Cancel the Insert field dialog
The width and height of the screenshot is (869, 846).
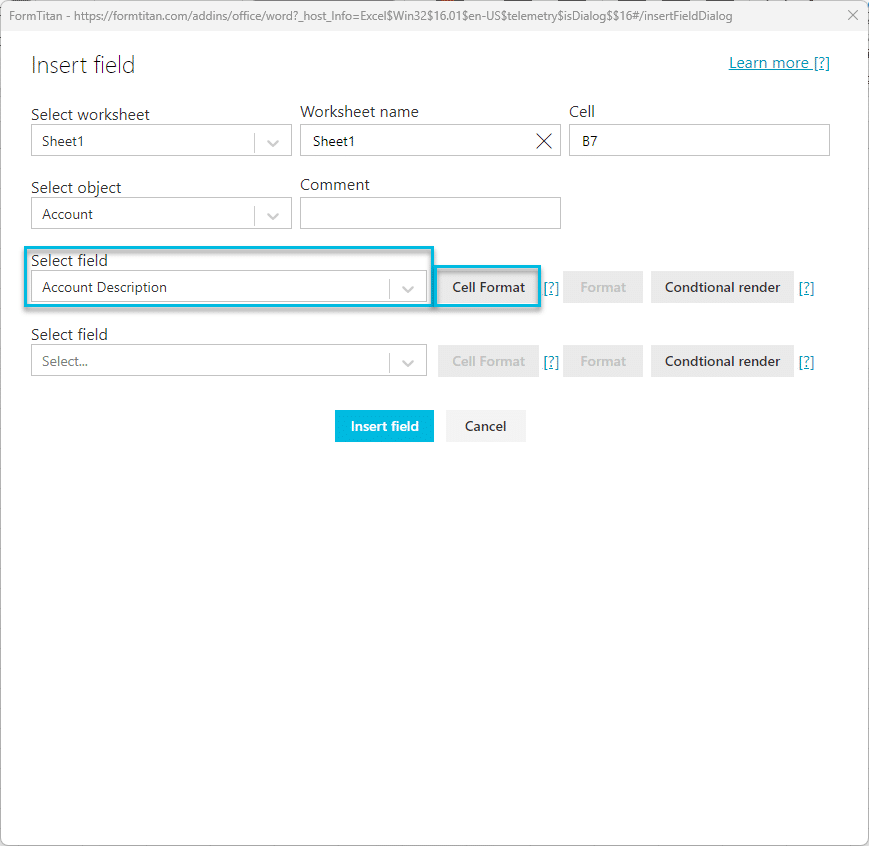485,426
